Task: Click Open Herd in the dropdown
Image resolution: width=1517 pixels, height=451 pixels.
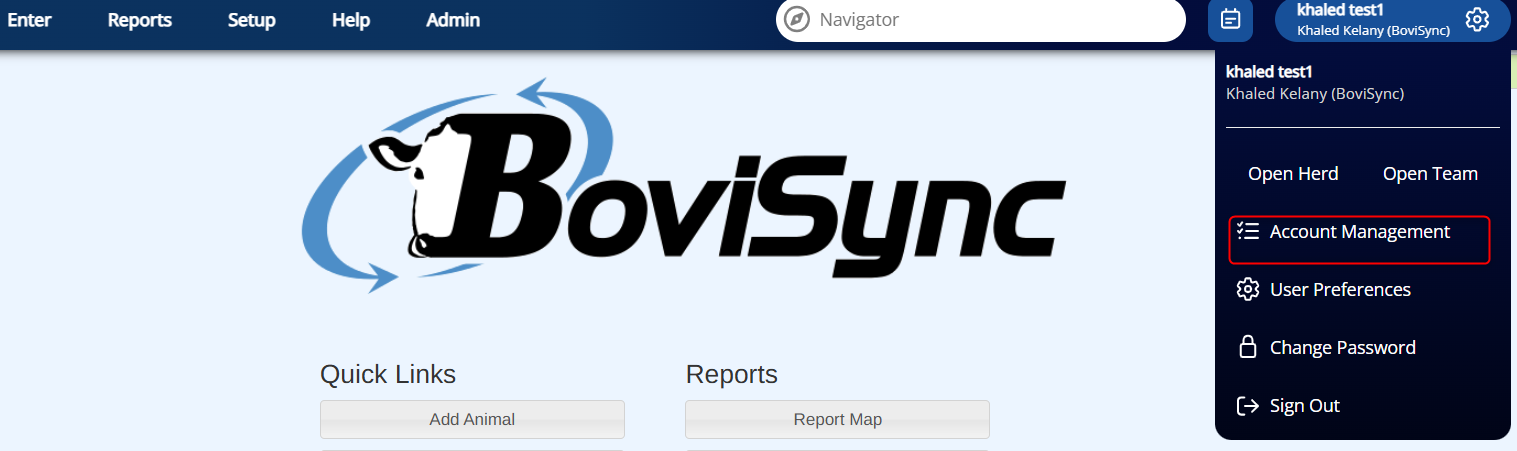Action: click(1293, 174)
